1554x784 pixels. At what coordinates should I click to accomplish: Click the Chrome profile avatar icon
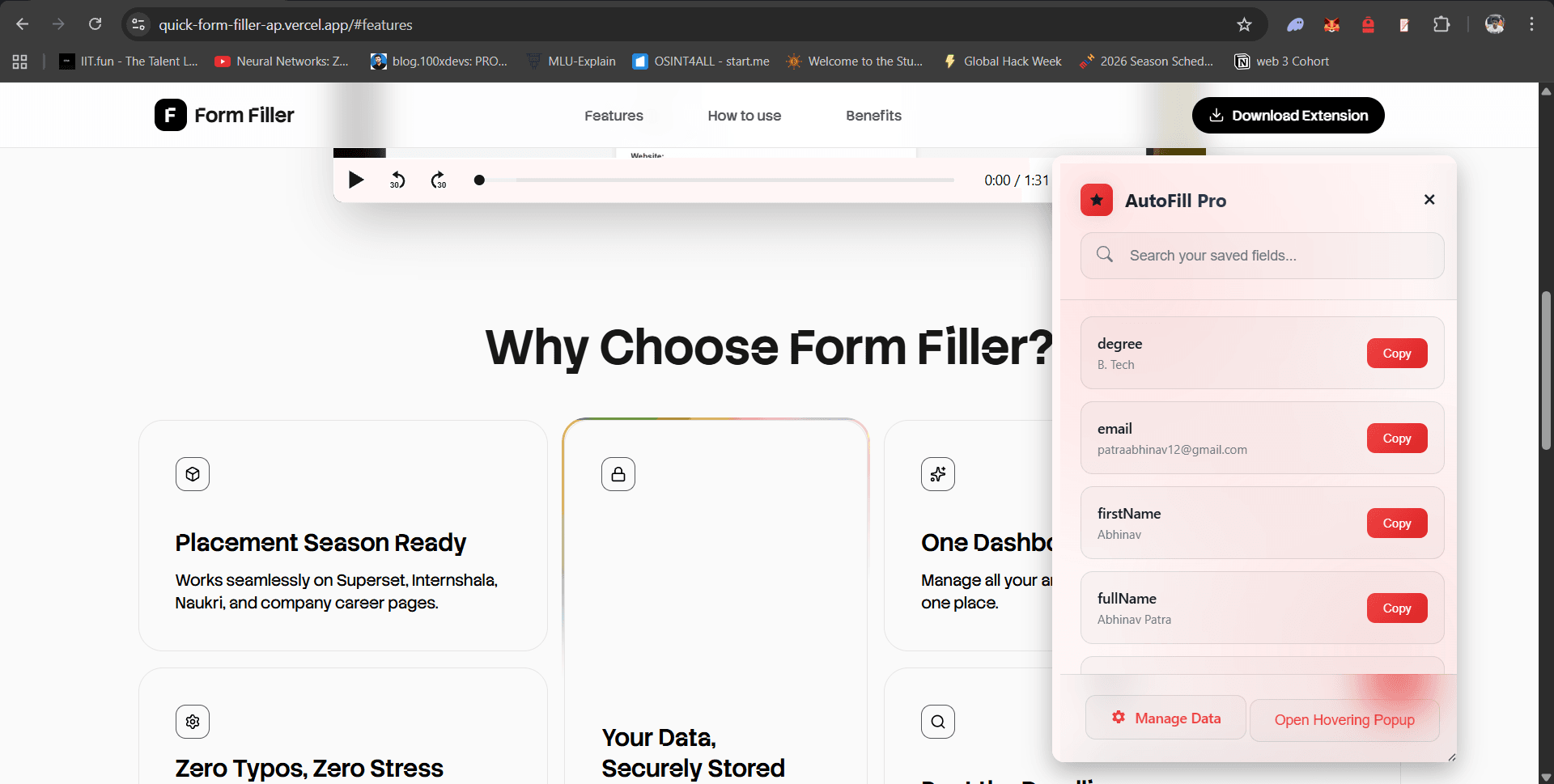[x=1494, y=24]
